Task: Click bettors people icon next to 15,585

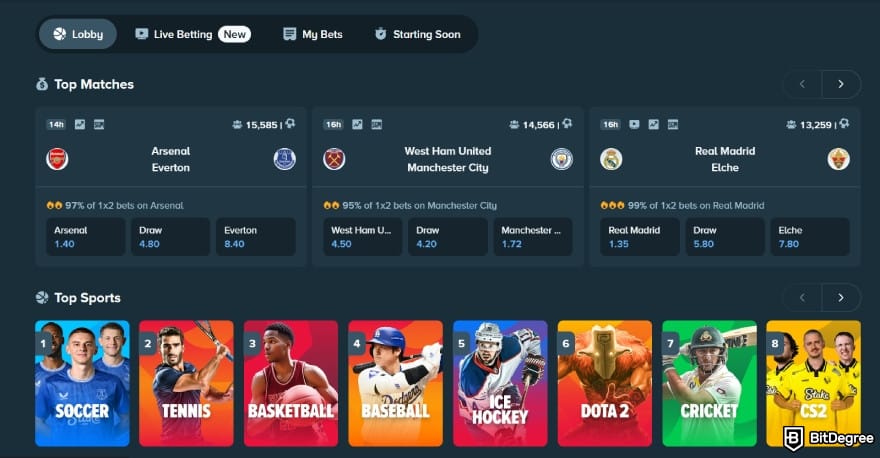Action: (x=237, y=125)
